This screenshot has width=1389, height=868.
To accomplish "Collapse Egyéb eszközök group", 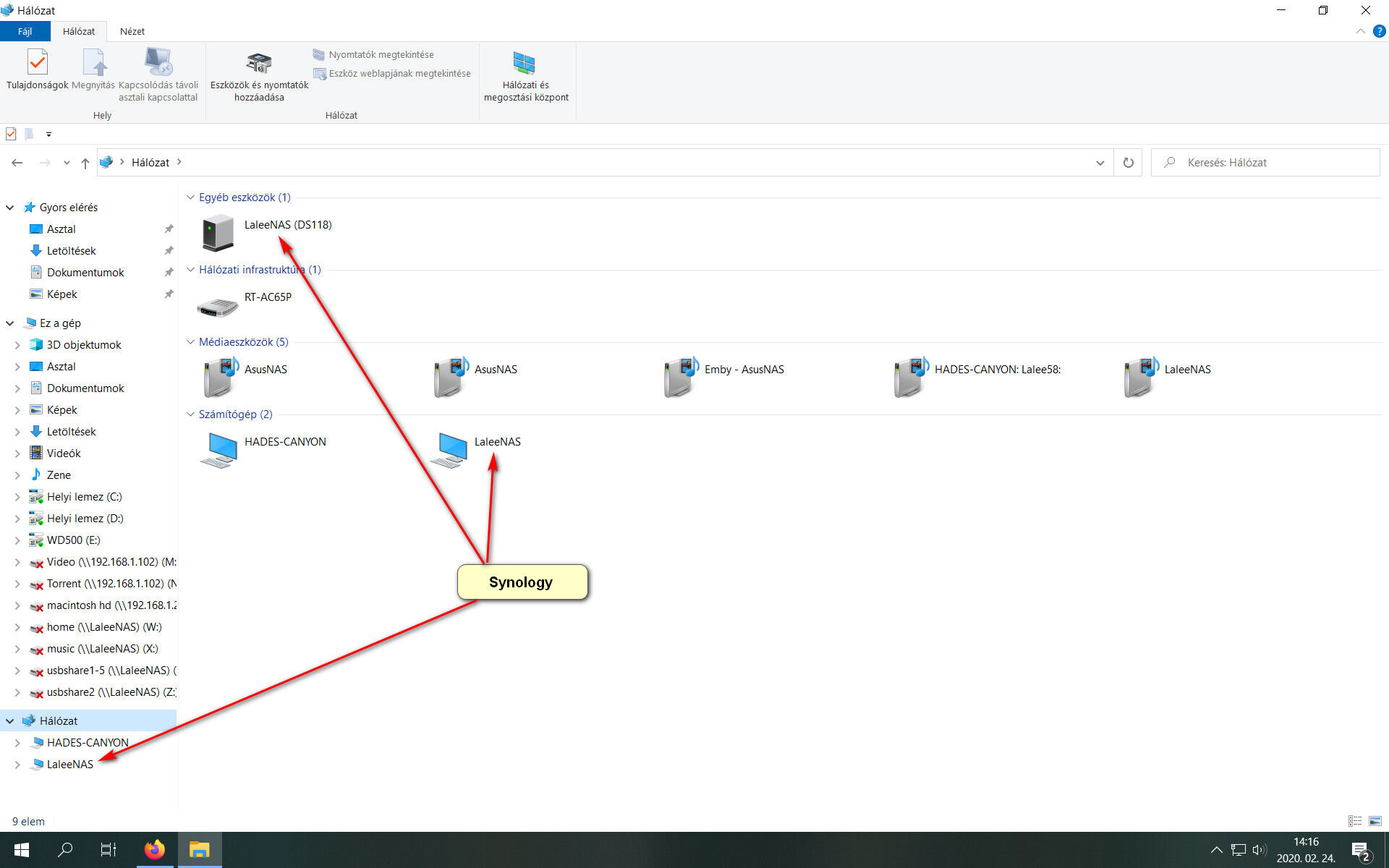I will coord(191,197).
